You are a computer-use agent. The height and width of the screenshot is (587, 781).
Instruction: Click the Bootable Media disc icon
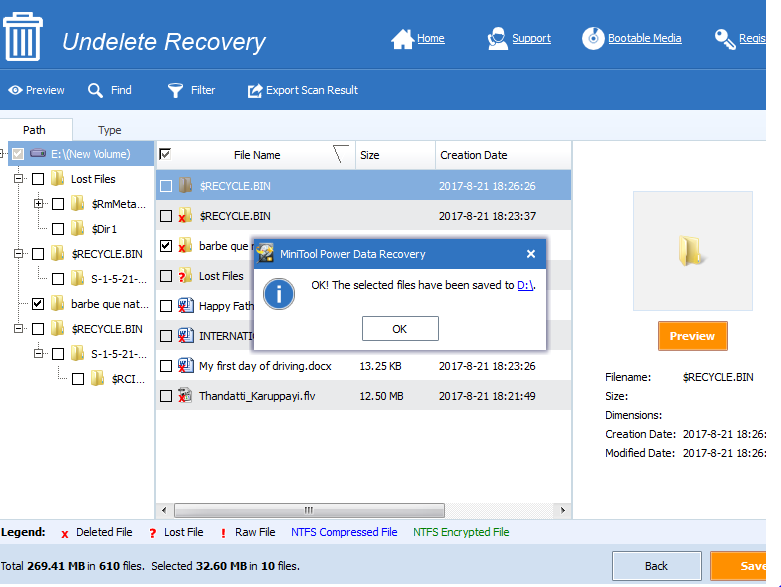(593, 38)
